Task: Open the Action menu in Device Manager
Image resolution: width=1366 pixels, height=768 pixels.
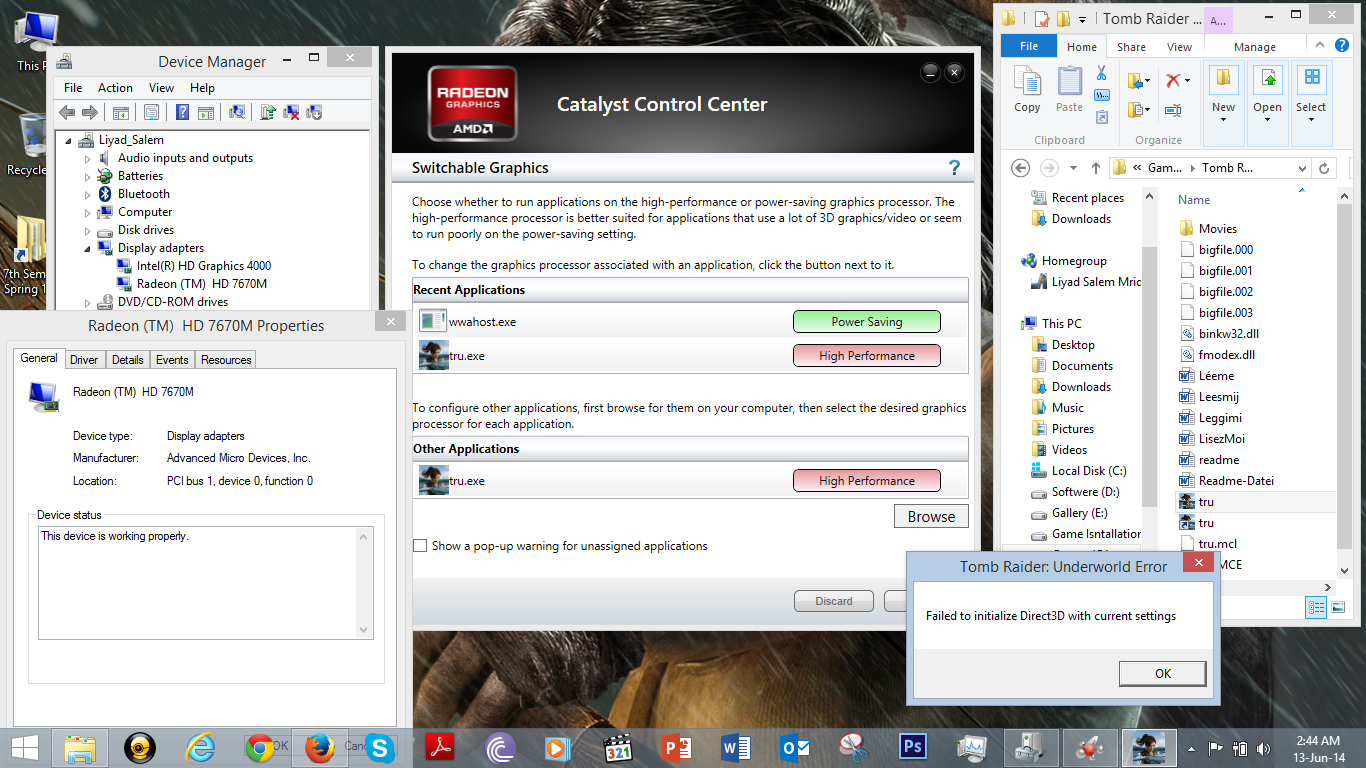Action: click(115, 88)
